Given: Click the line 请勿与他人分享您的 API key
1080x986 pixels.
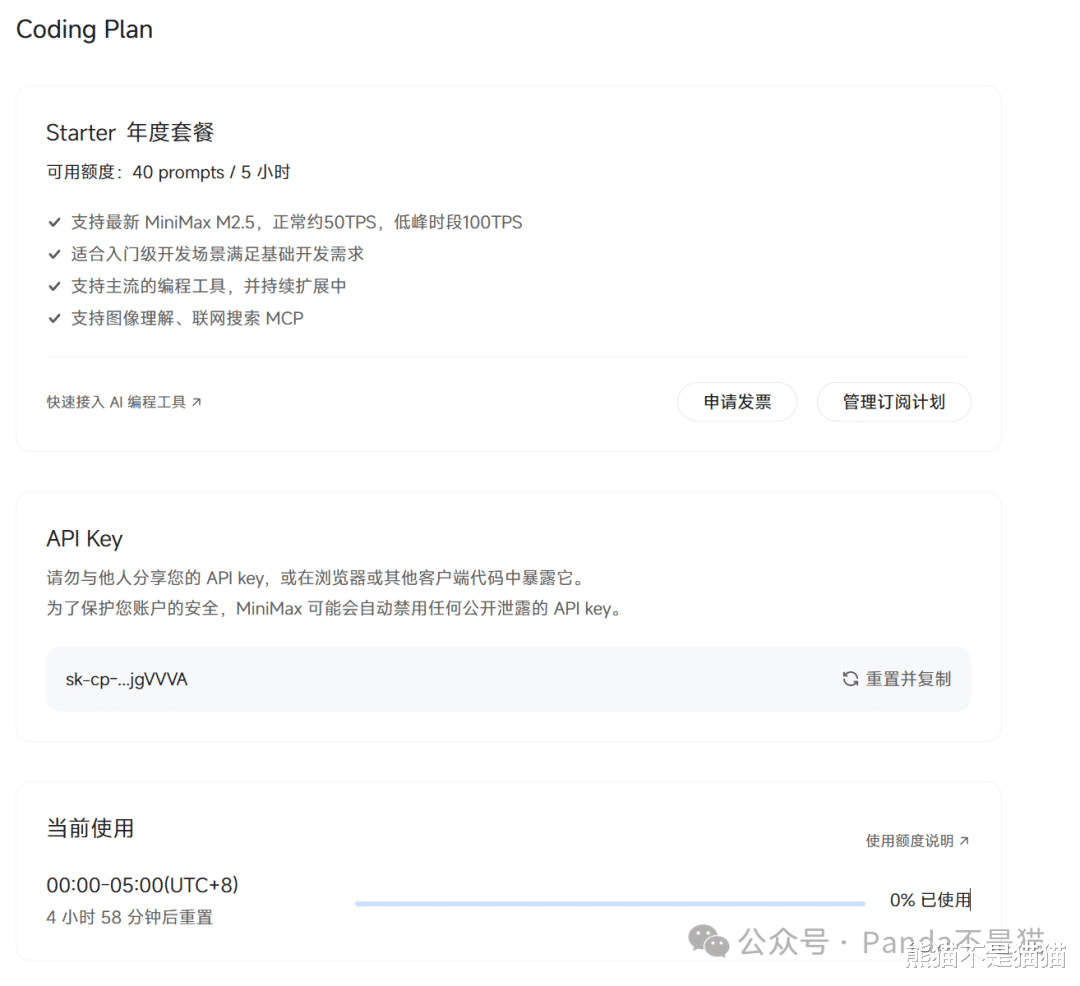Looking at the screenshot, I should [x=318, y=578].
